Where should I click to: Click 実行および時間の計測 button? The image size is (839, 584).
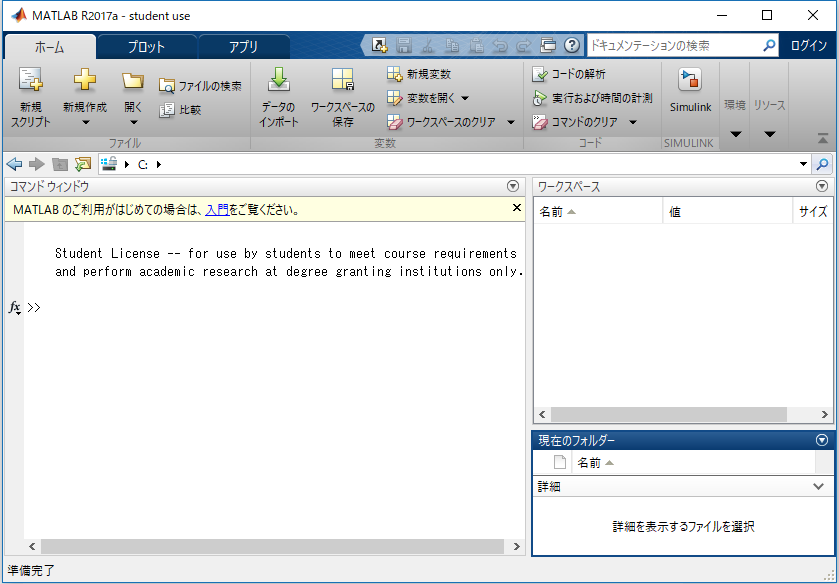click(x=592, y=98)
